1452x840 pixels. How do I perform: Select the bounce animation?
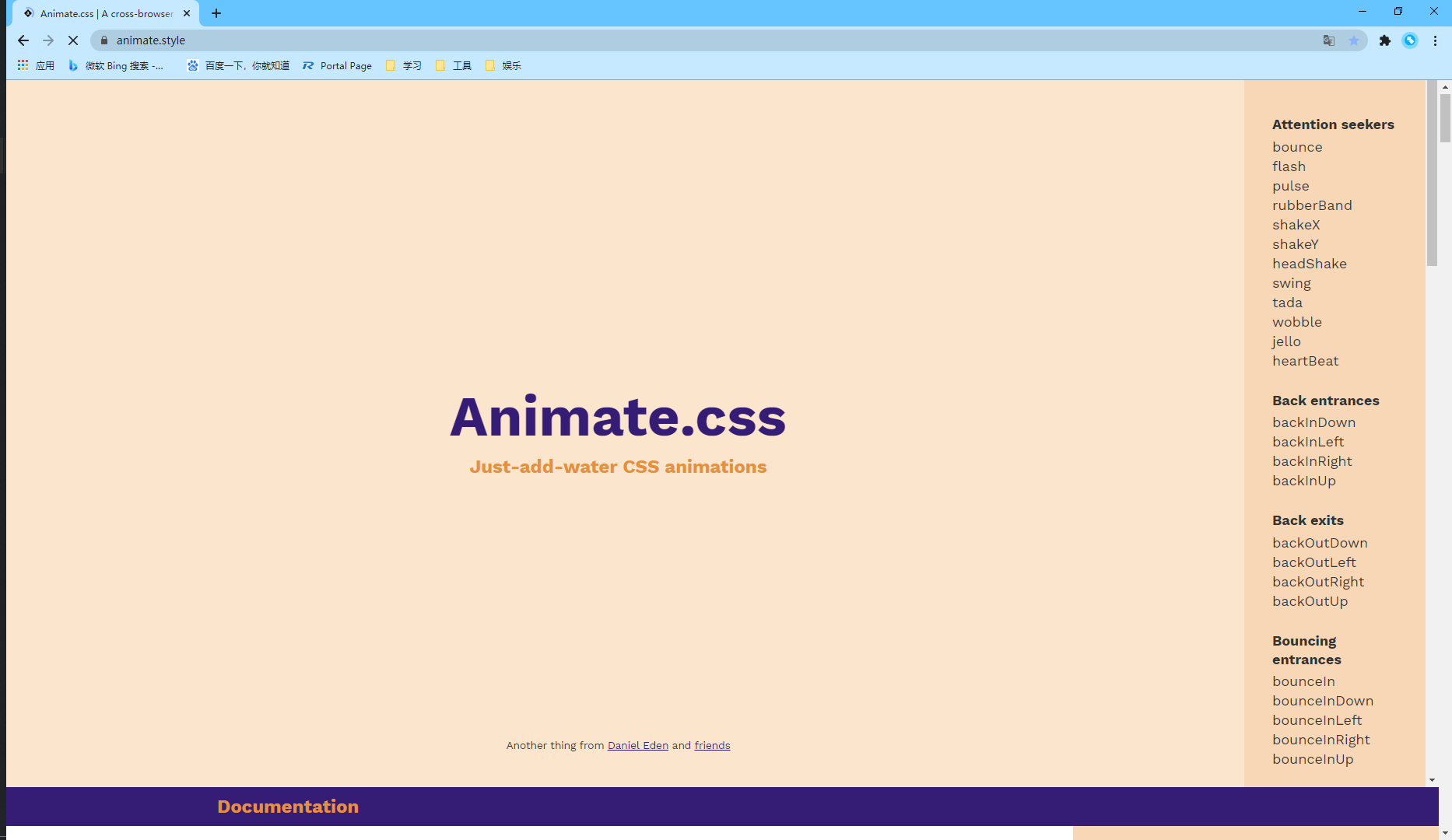click(x=1297, y=147)
